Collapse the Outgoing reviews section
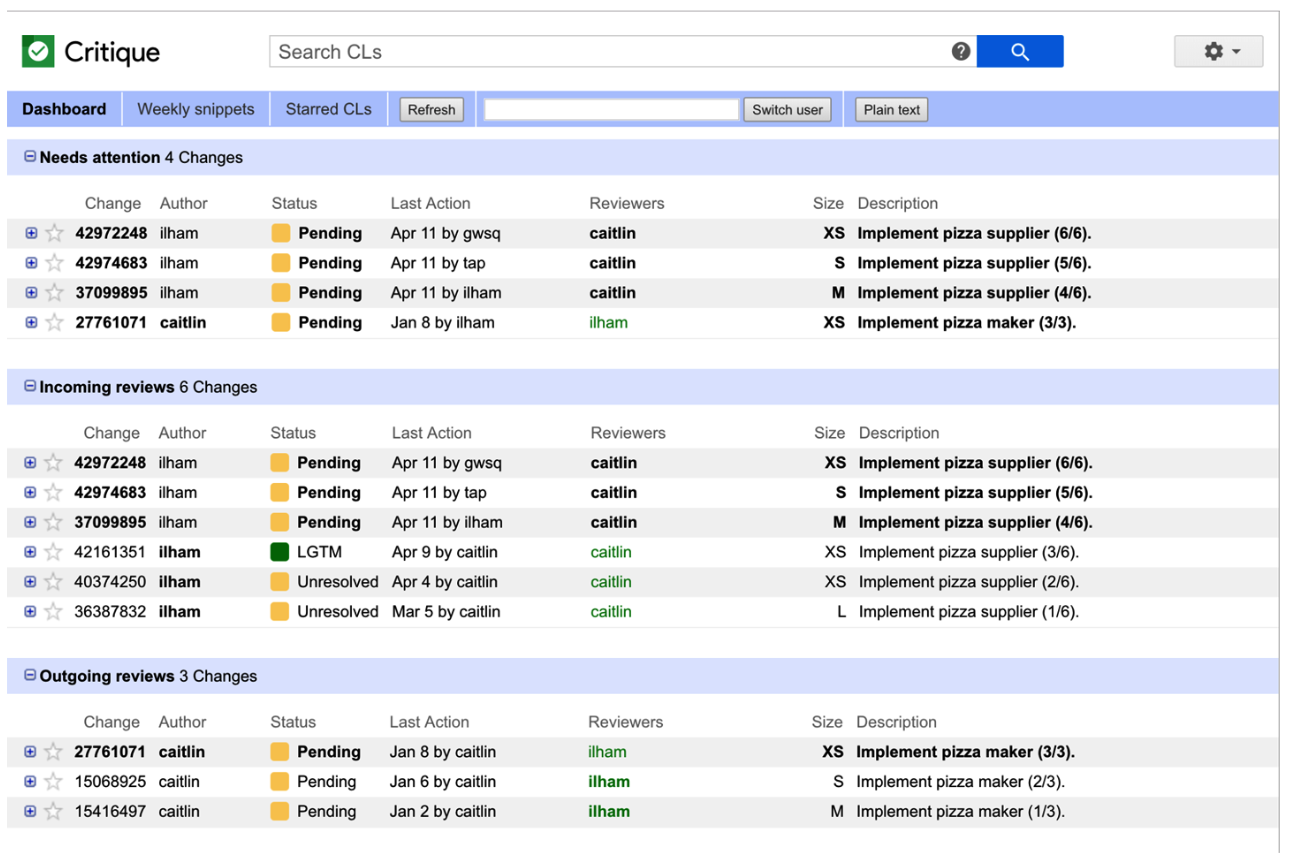Image resolution: width=1297 pixels, height=868 pixels. pos(29,675)
